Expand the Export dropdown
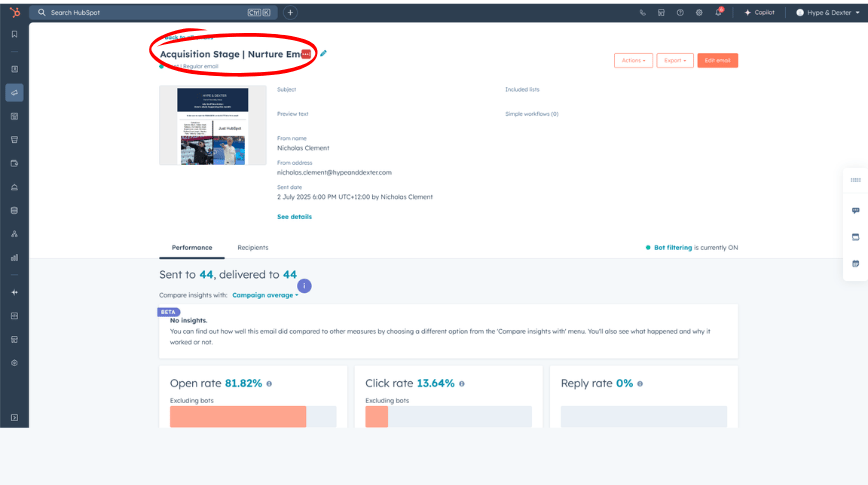This screenshot has width=868, height=485. [675, 60]
